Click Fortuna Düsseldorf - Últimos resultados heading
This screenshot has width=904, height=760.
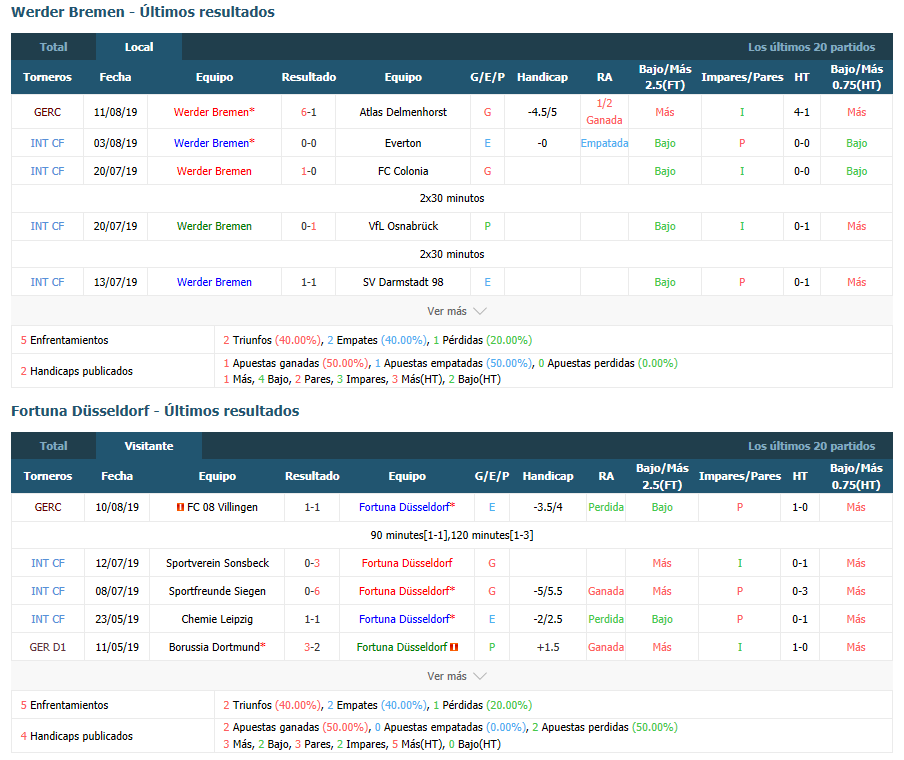tap(155, 411)
